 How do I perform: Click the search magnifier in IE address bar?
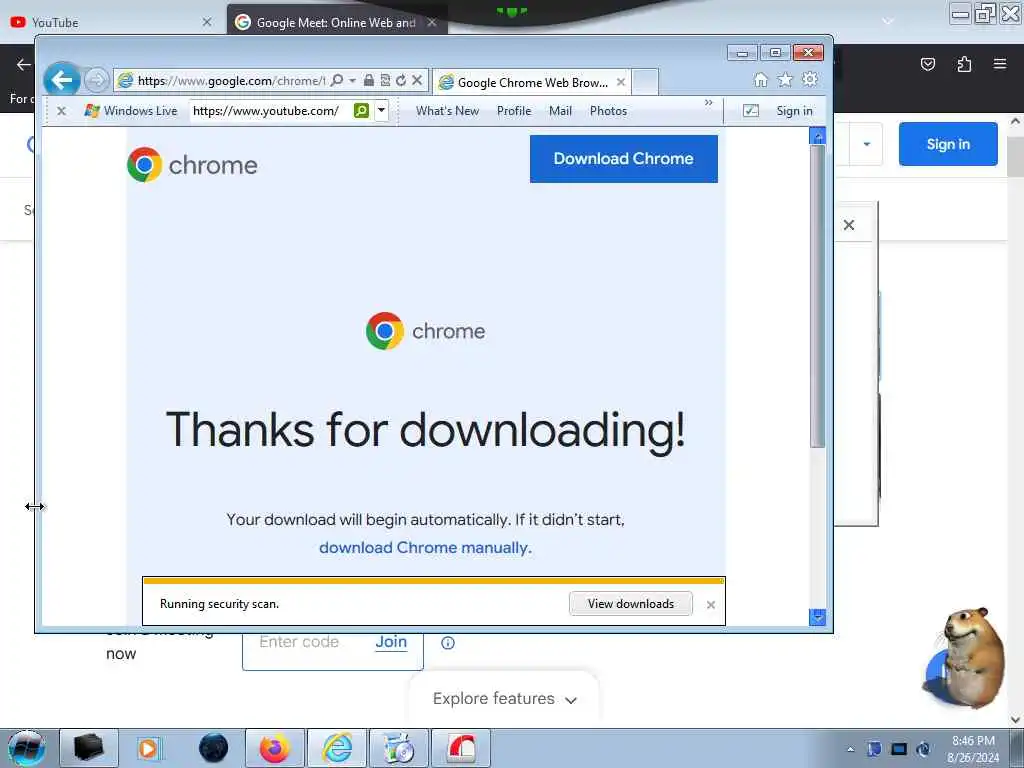(337, 80)
